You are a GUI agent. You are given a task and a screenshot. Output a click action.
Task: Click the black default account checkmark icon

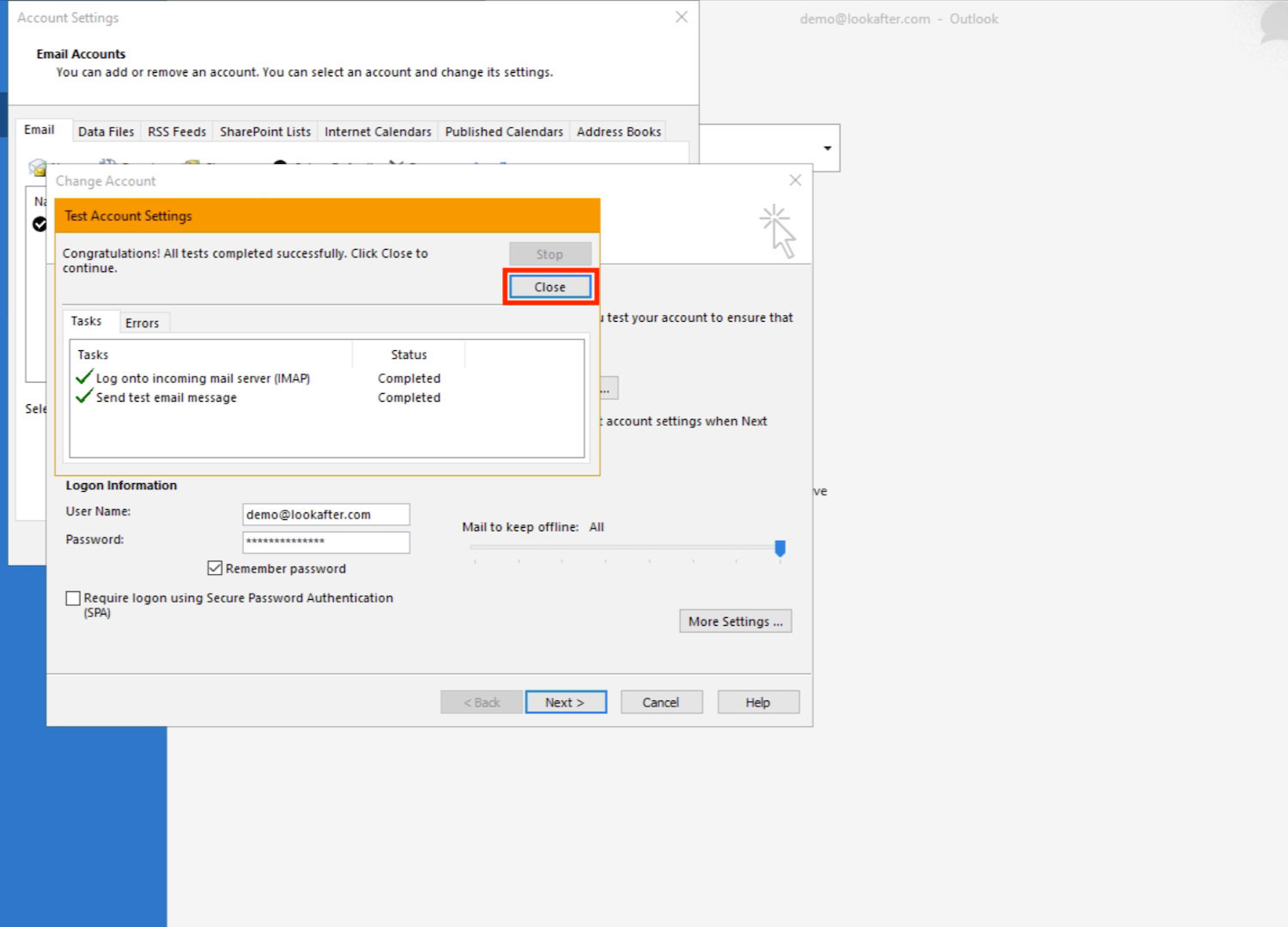click(39, 224)
